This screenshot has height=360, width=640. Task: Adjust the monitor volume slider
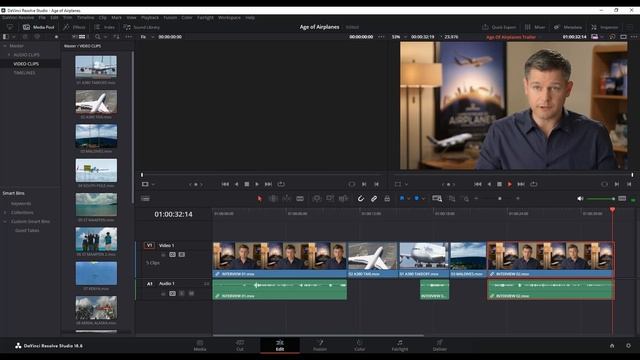pyautogui.click(x=600, y=199)
